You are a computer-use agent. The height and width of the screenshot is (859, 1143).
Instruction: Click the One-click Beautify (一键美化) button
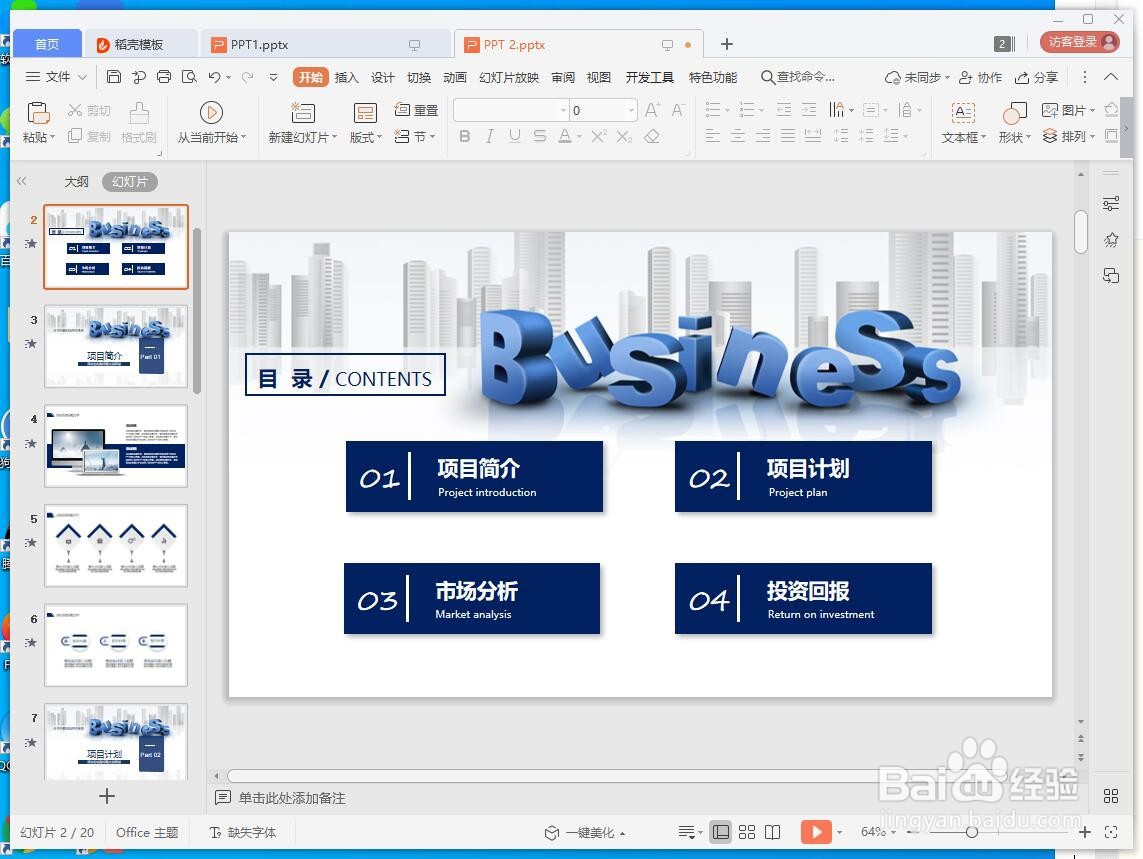586,833
